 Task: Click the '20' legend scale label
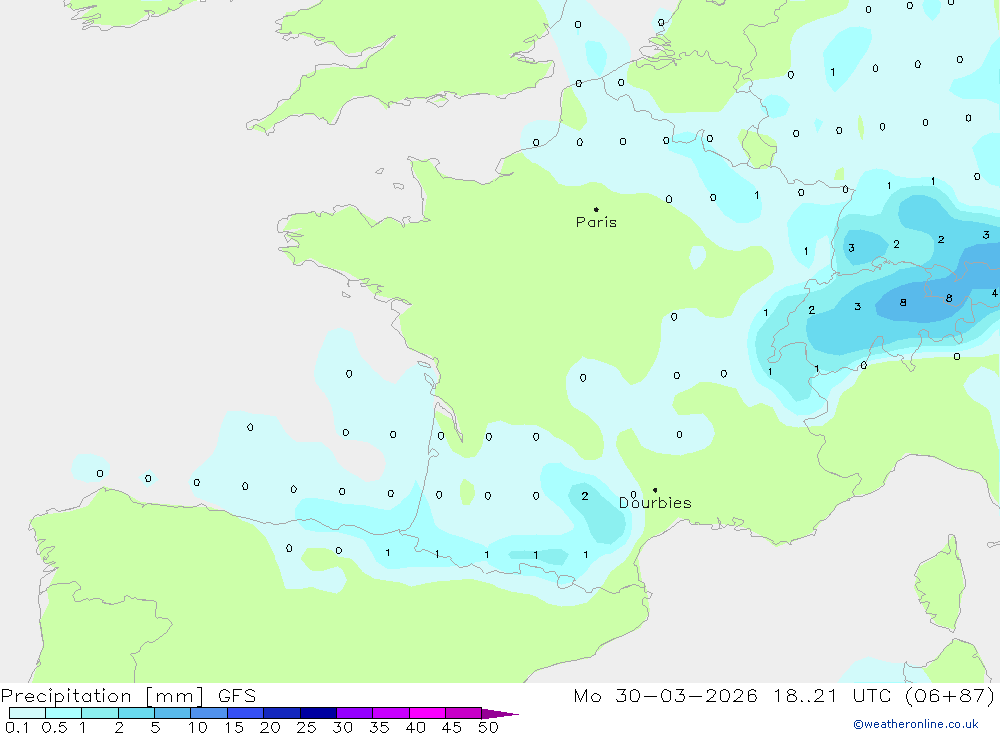click(x=270, y=727)
